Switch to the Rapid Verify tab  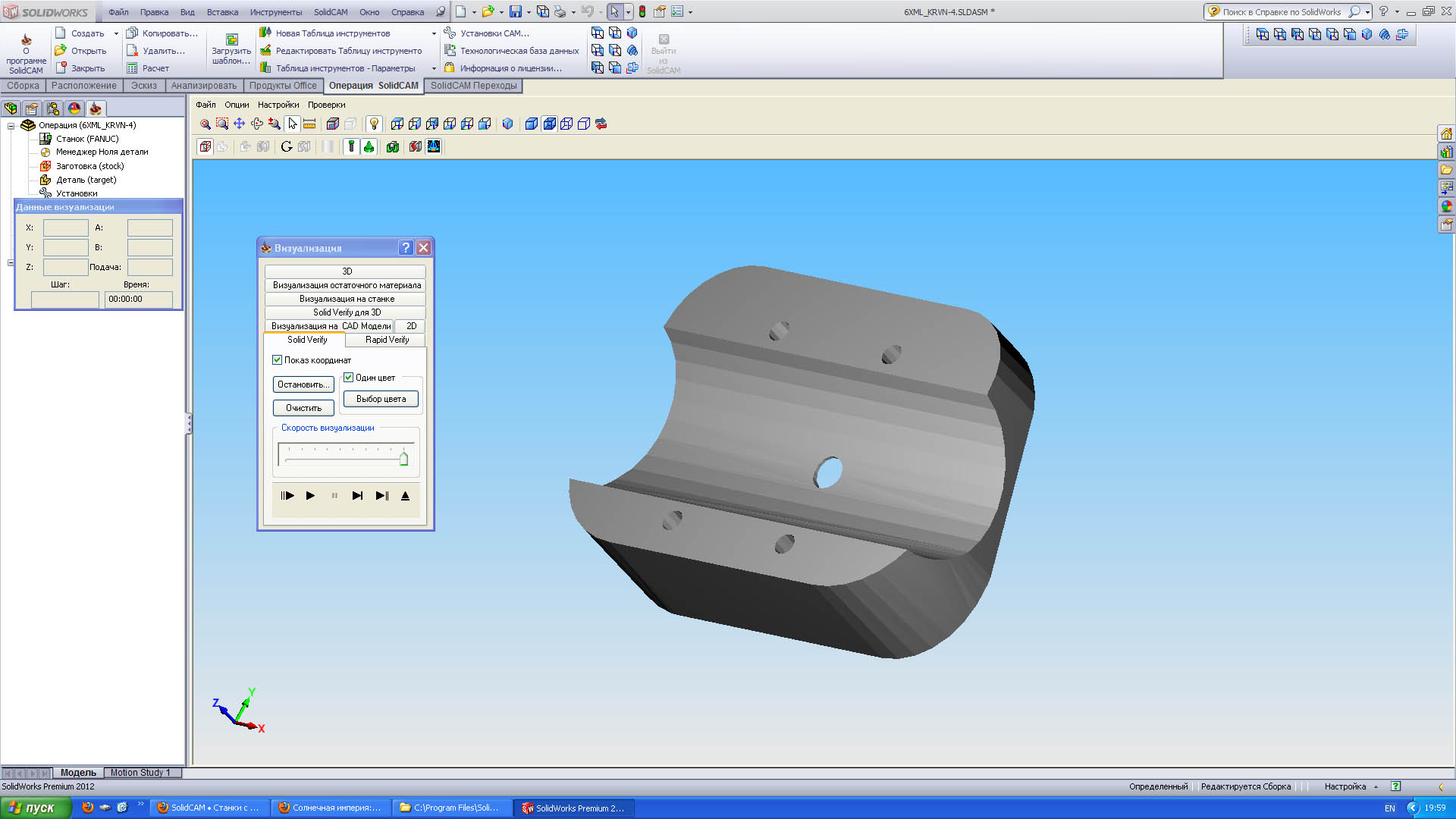(387, 340)
